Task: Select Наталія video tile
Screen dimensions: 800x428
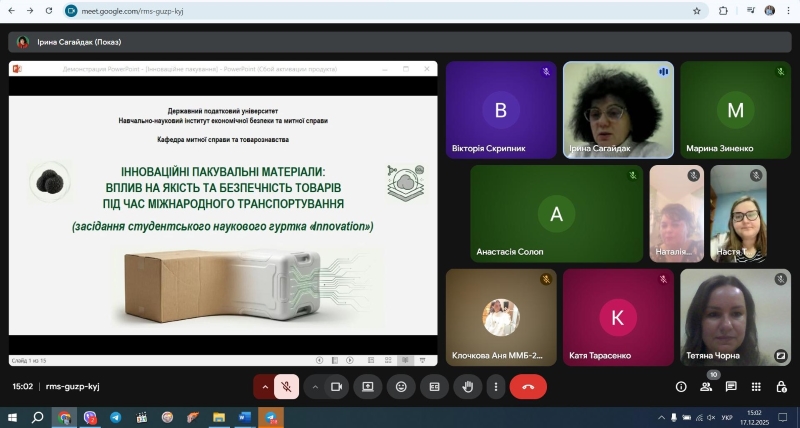Action: (677, 213)
